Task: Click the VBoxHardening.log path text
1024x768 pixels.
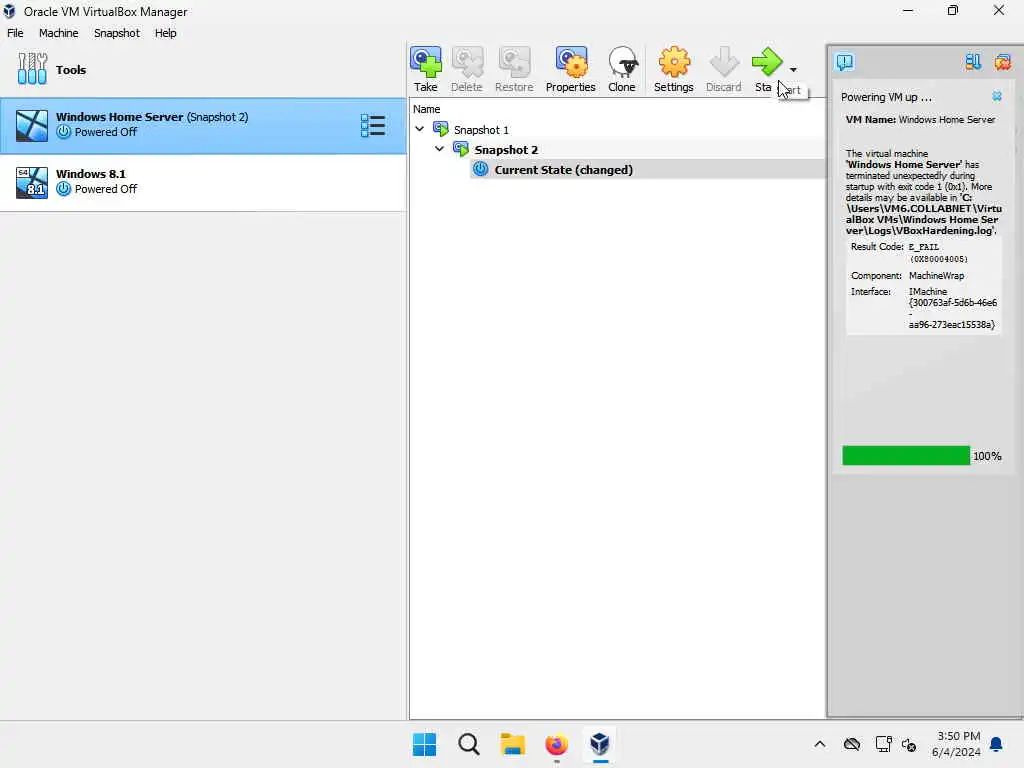Action: click(923, 214)
